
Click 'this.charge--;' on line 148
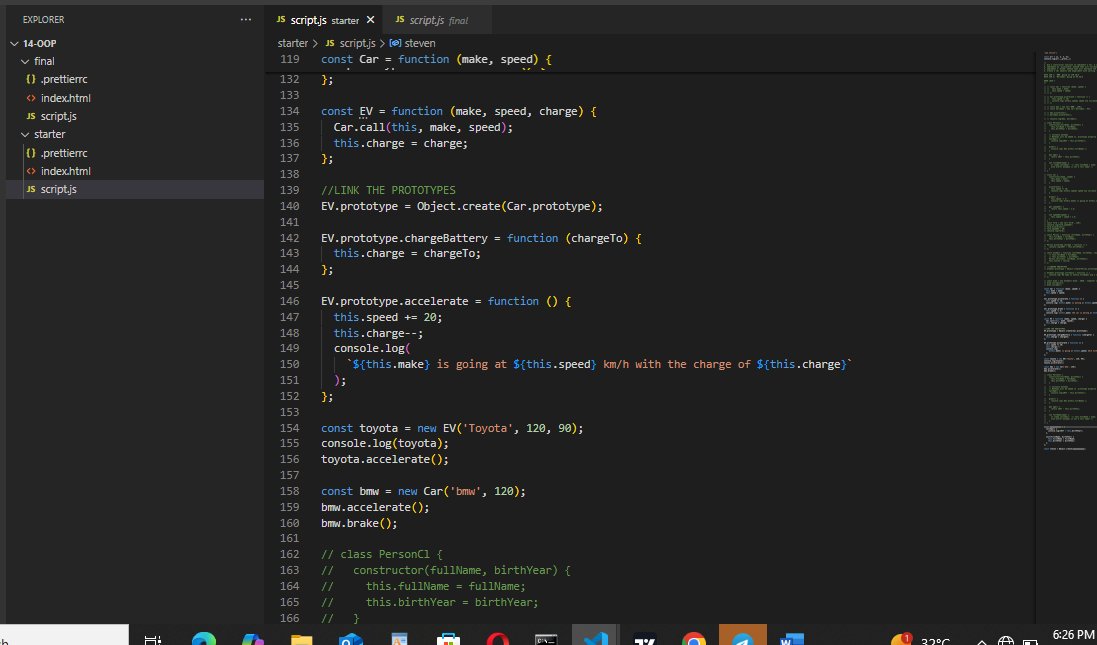(x=378, y=333)
